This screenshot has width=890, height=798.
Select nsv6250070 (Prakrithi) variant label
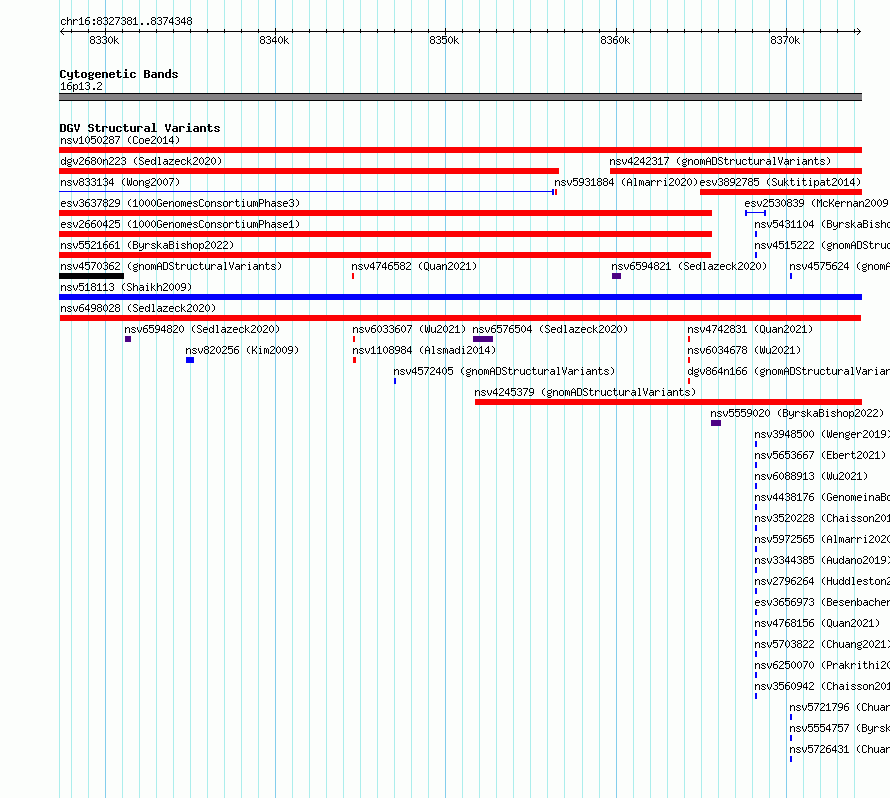click(x=822, y=665)
